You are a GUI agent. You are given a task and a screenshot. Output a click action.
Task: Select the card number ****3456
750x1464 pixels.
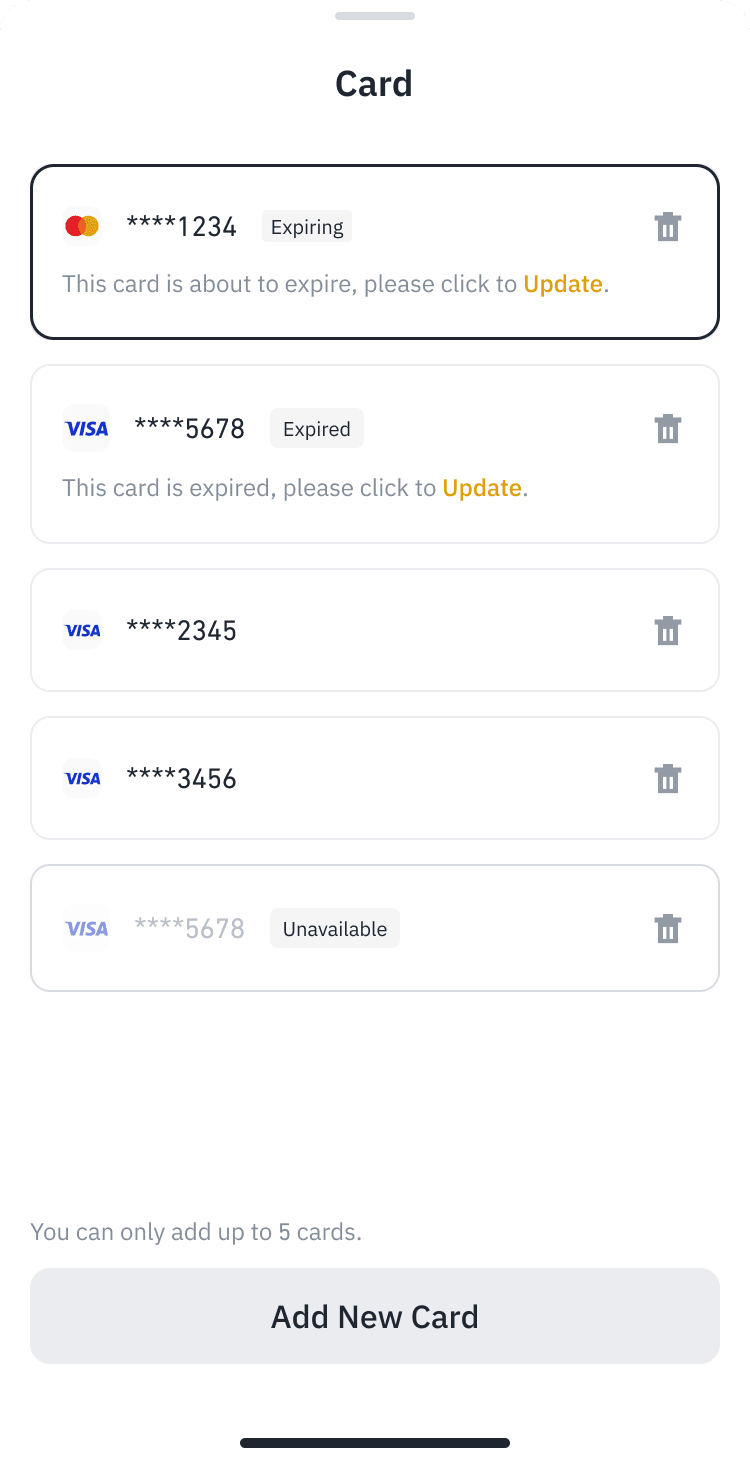click(181, 779)
